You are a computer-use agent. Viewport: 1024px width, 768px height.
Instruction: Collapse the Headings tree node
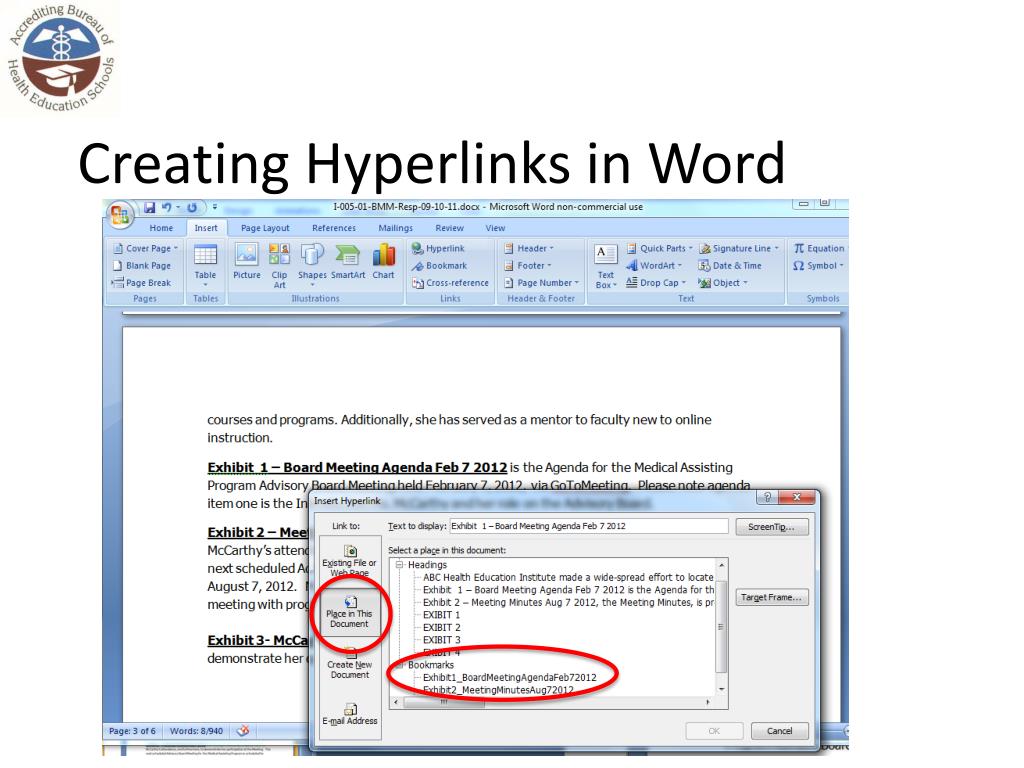click(x=399, y=565)
